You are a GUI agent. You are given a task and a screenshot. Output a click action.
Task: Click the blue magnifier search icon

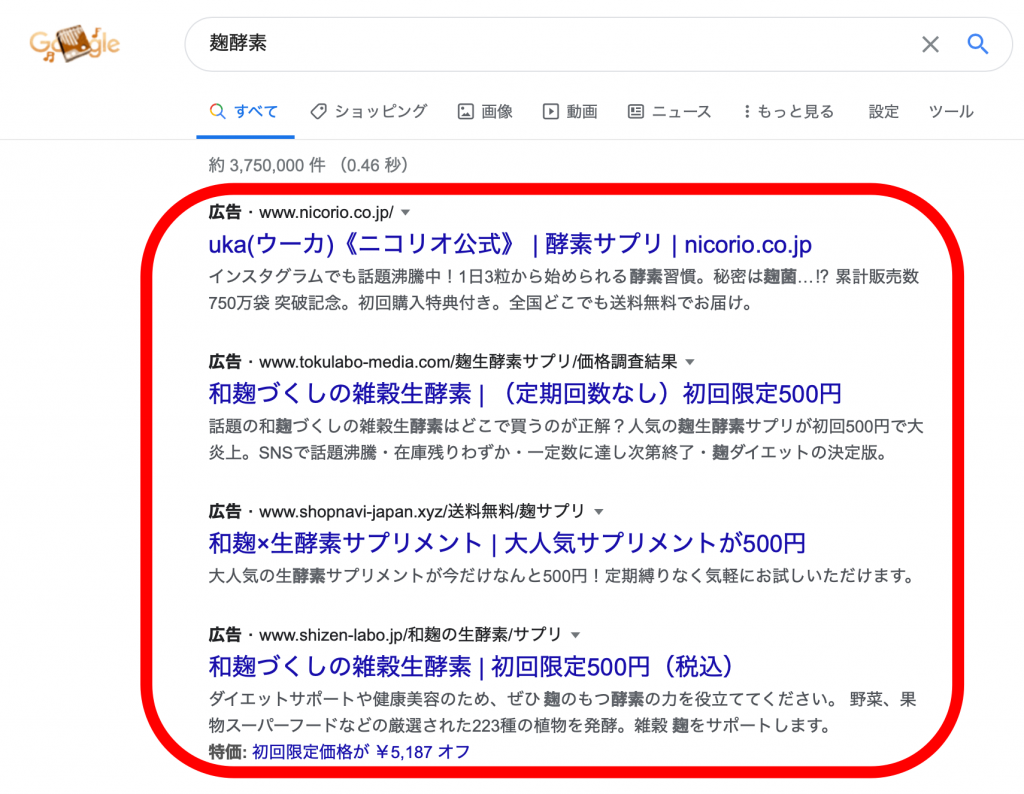978,44
